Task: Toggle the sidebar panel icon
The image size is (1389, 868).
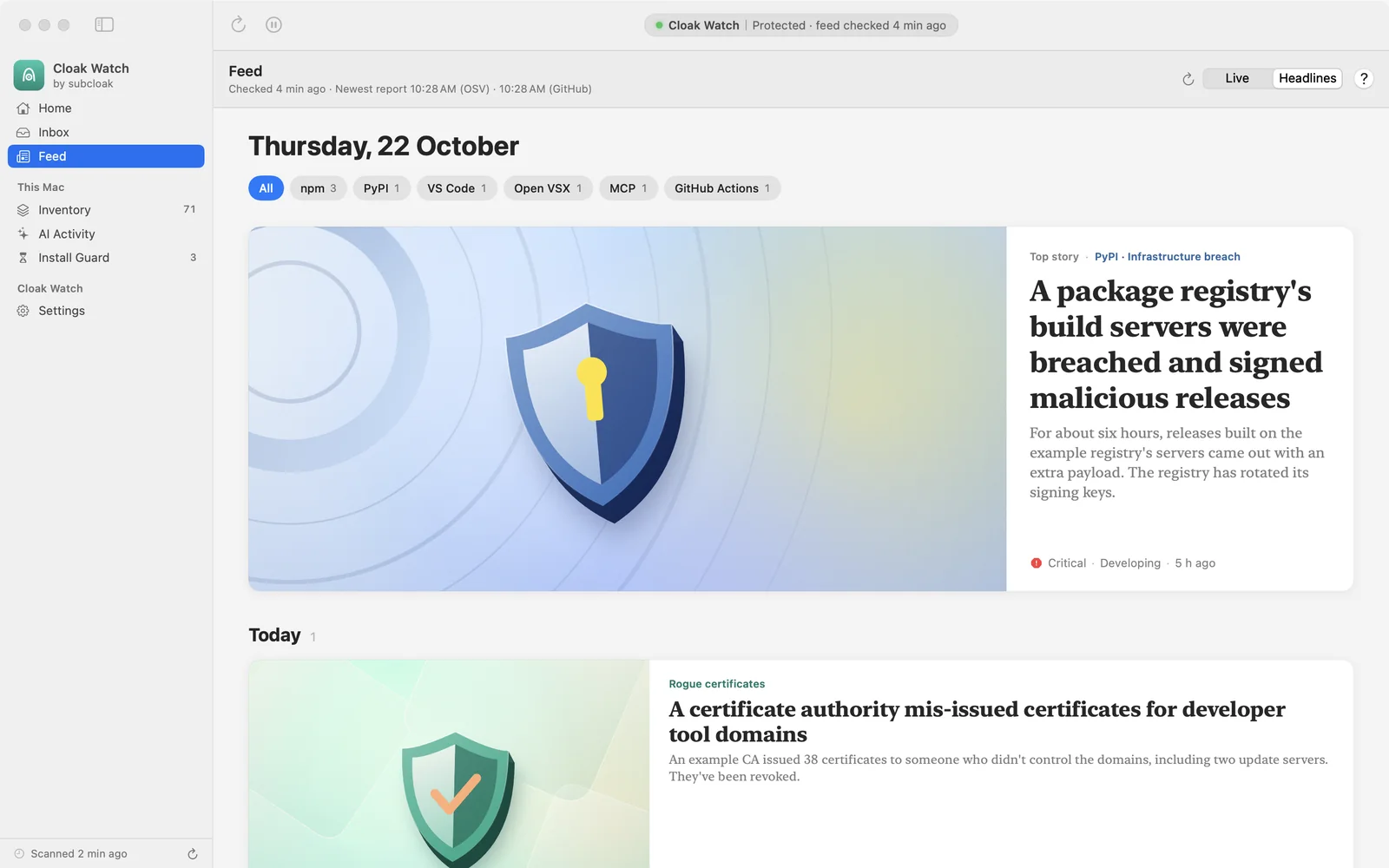Action: 104,24
